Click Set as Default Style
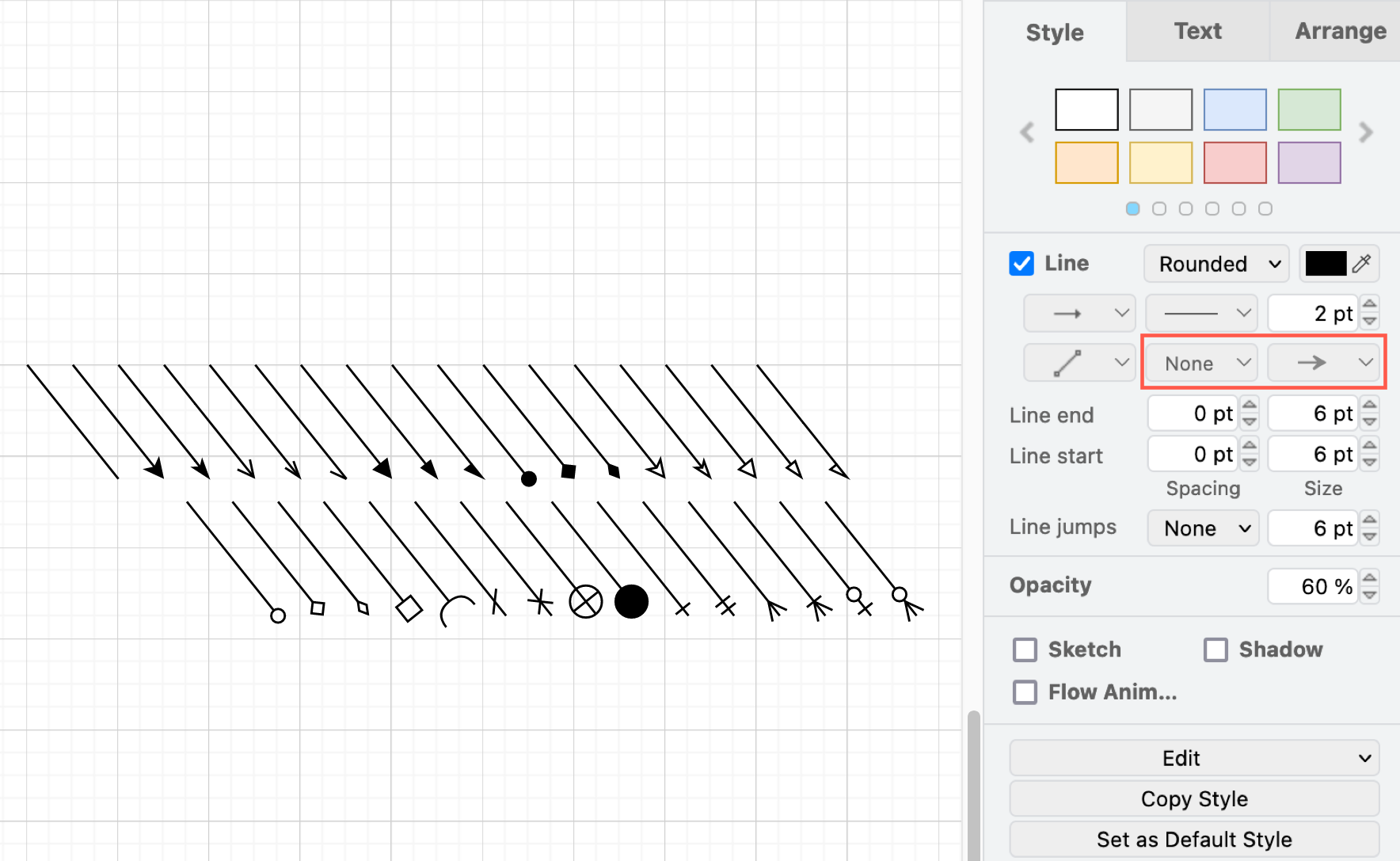 point(1193,839)
